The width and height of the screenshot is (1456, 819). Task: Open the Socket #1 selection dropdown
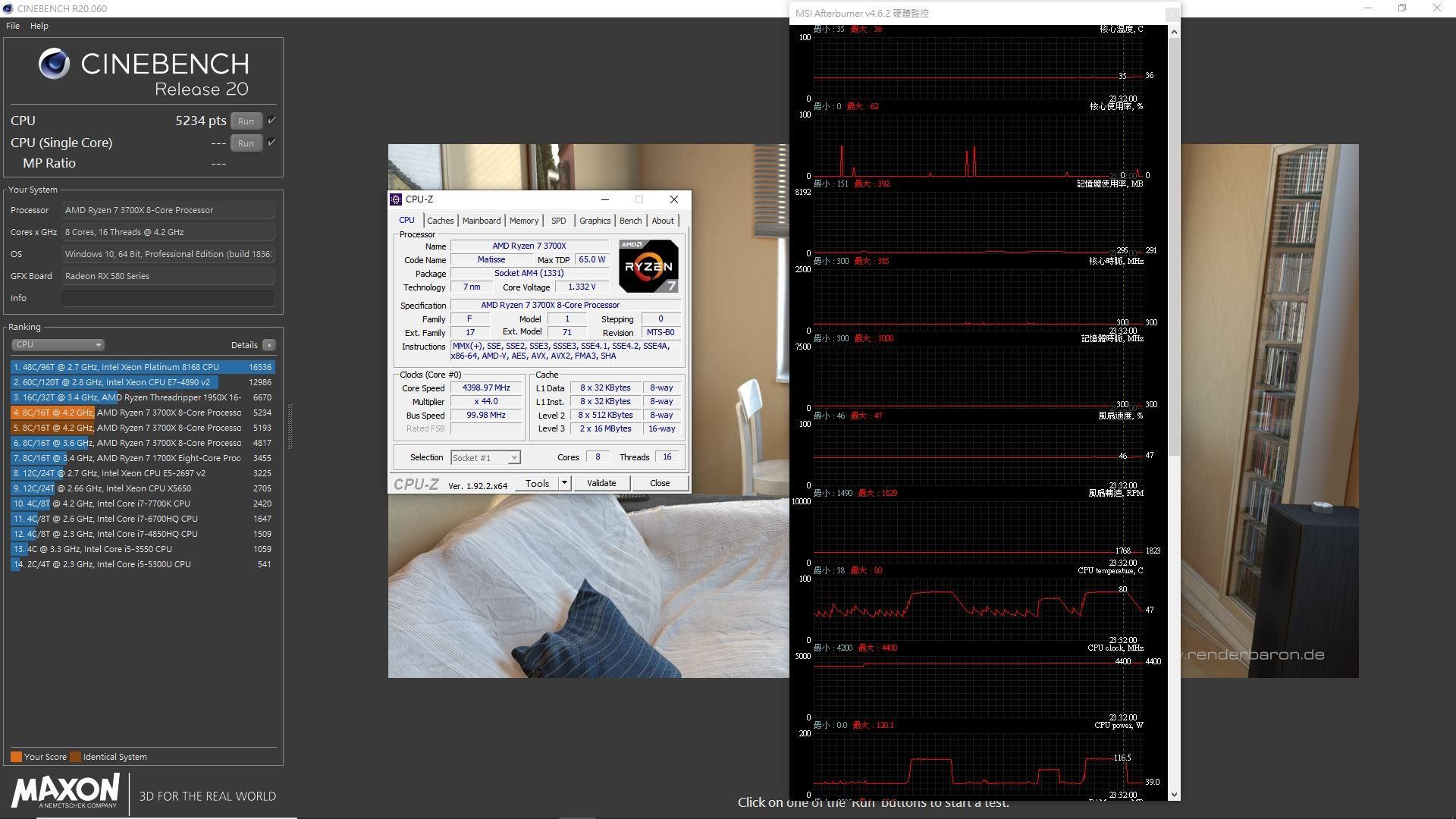pos(513,457)
